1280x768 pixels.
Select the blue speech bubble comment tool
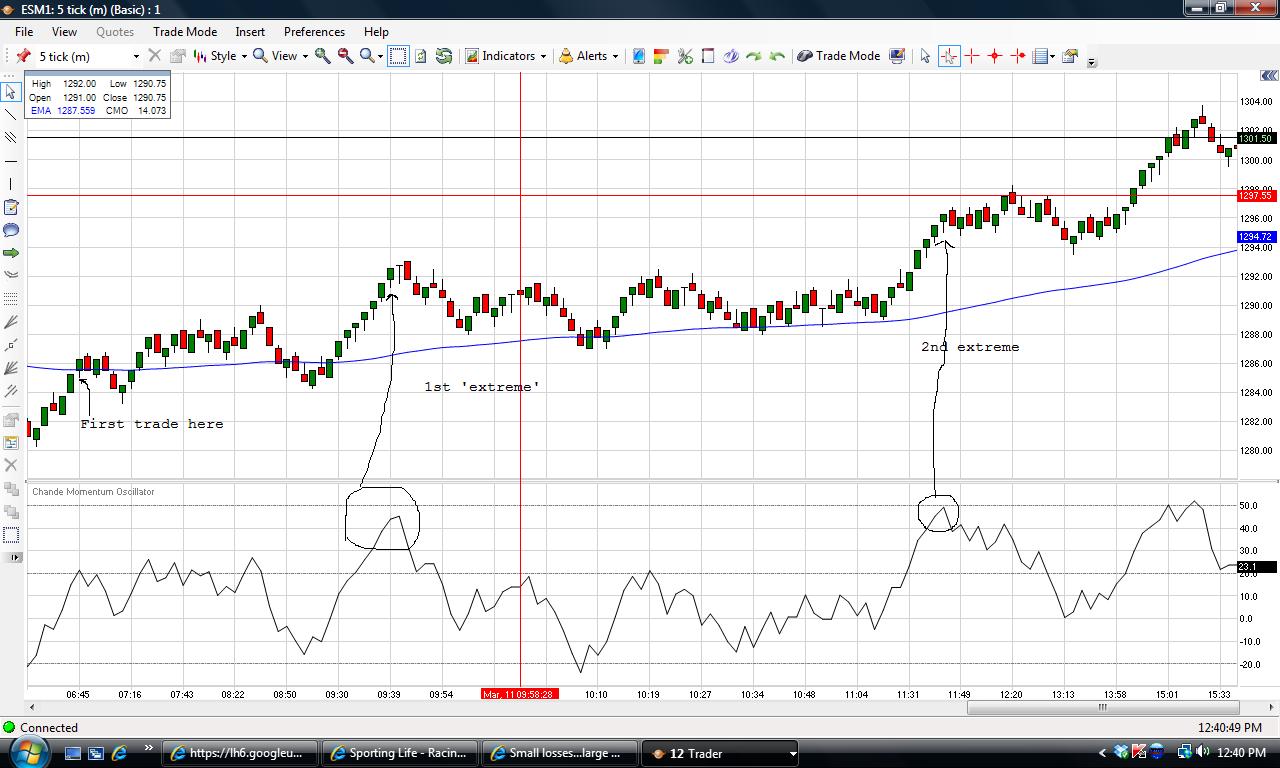(11, 230)
